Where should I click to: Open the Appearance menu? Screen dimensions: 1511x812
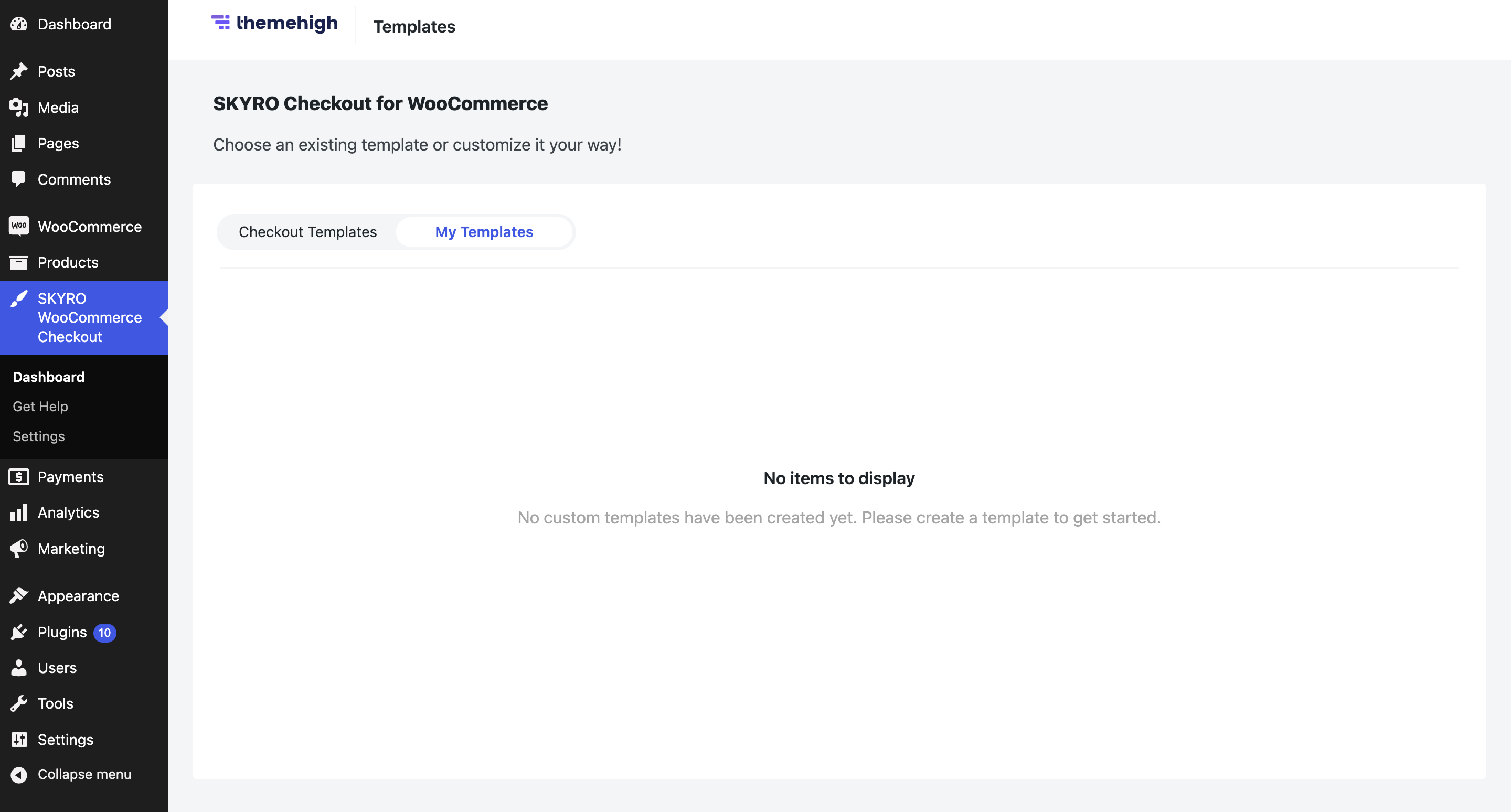(x=84, y=596)
